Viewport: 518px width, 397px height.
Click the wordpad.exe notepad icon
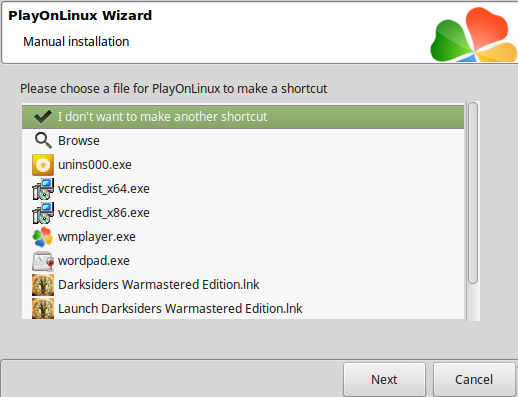point(43,261)
